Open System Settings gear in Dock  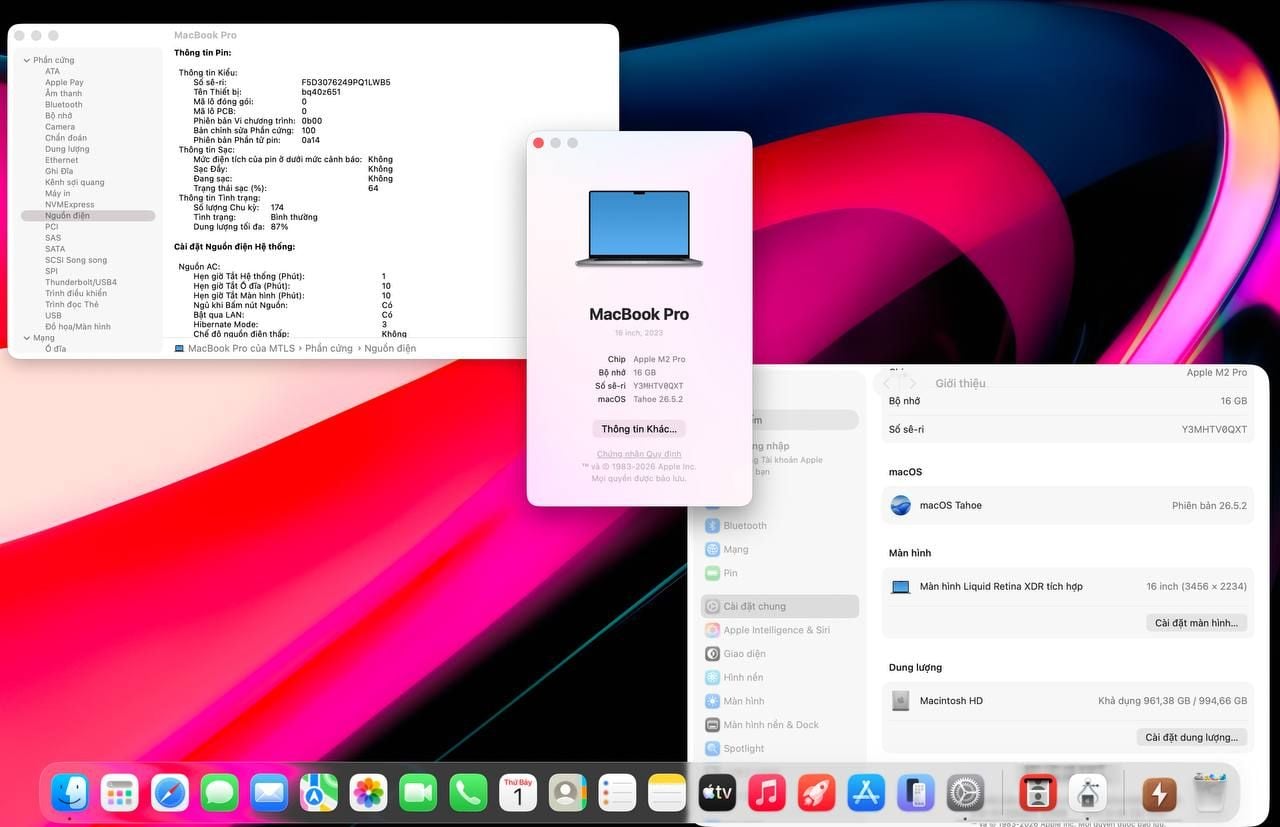(966, 793)
